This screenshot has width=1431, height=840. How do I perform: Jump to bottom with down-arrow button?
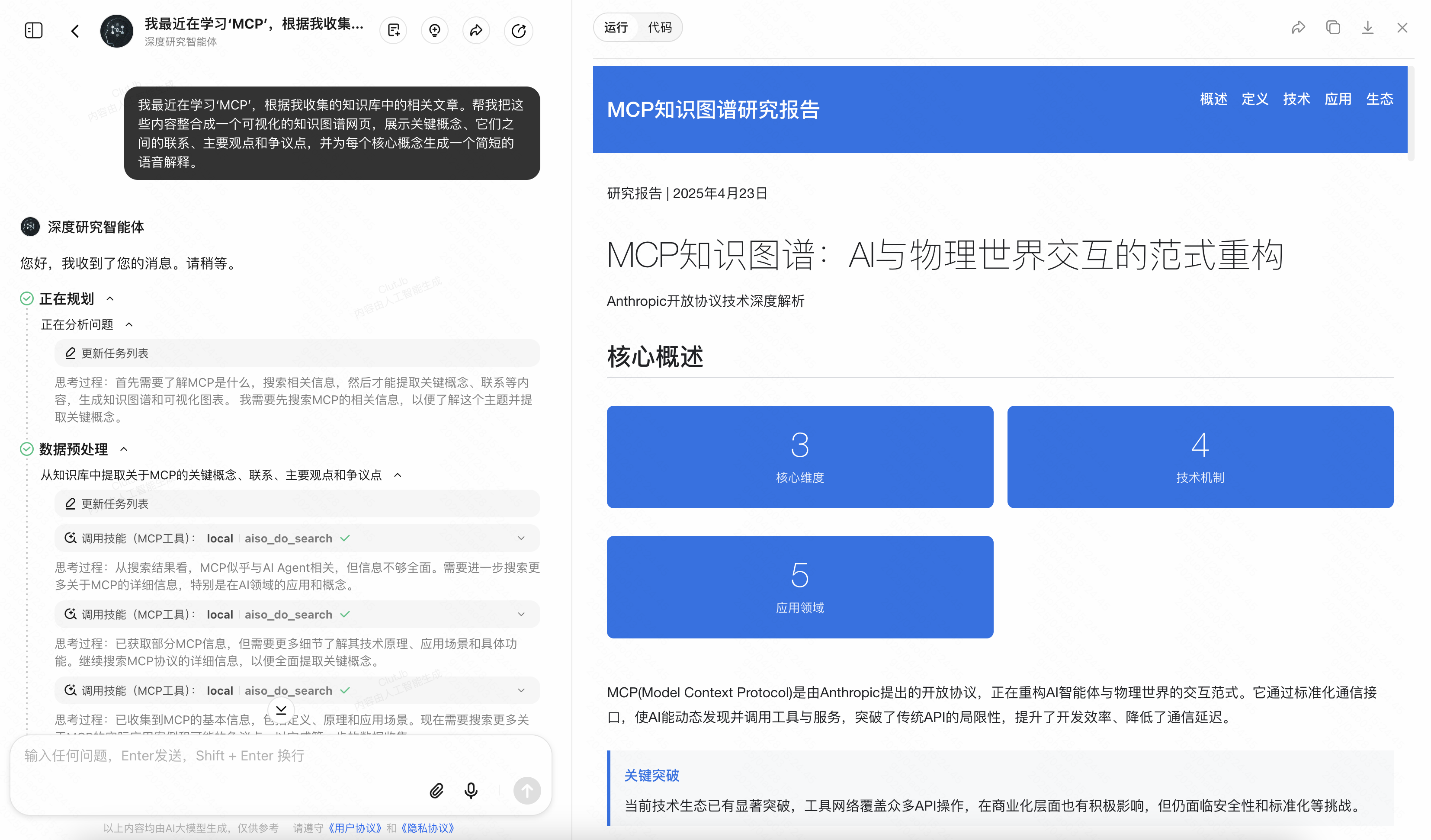coord(281,710)
